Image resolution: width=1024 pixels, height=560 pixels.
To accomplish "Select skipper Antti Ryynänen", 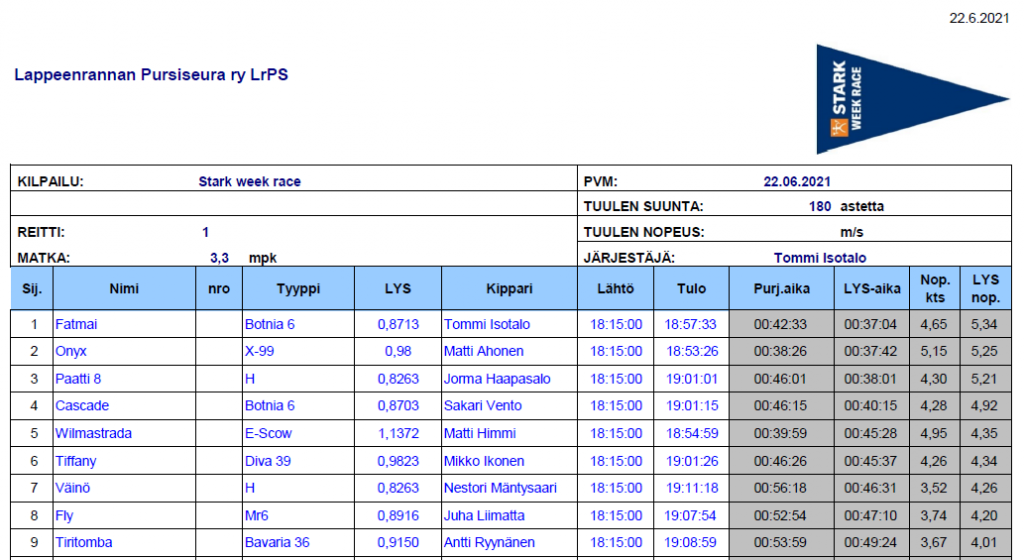I will [x=489, y=542].
